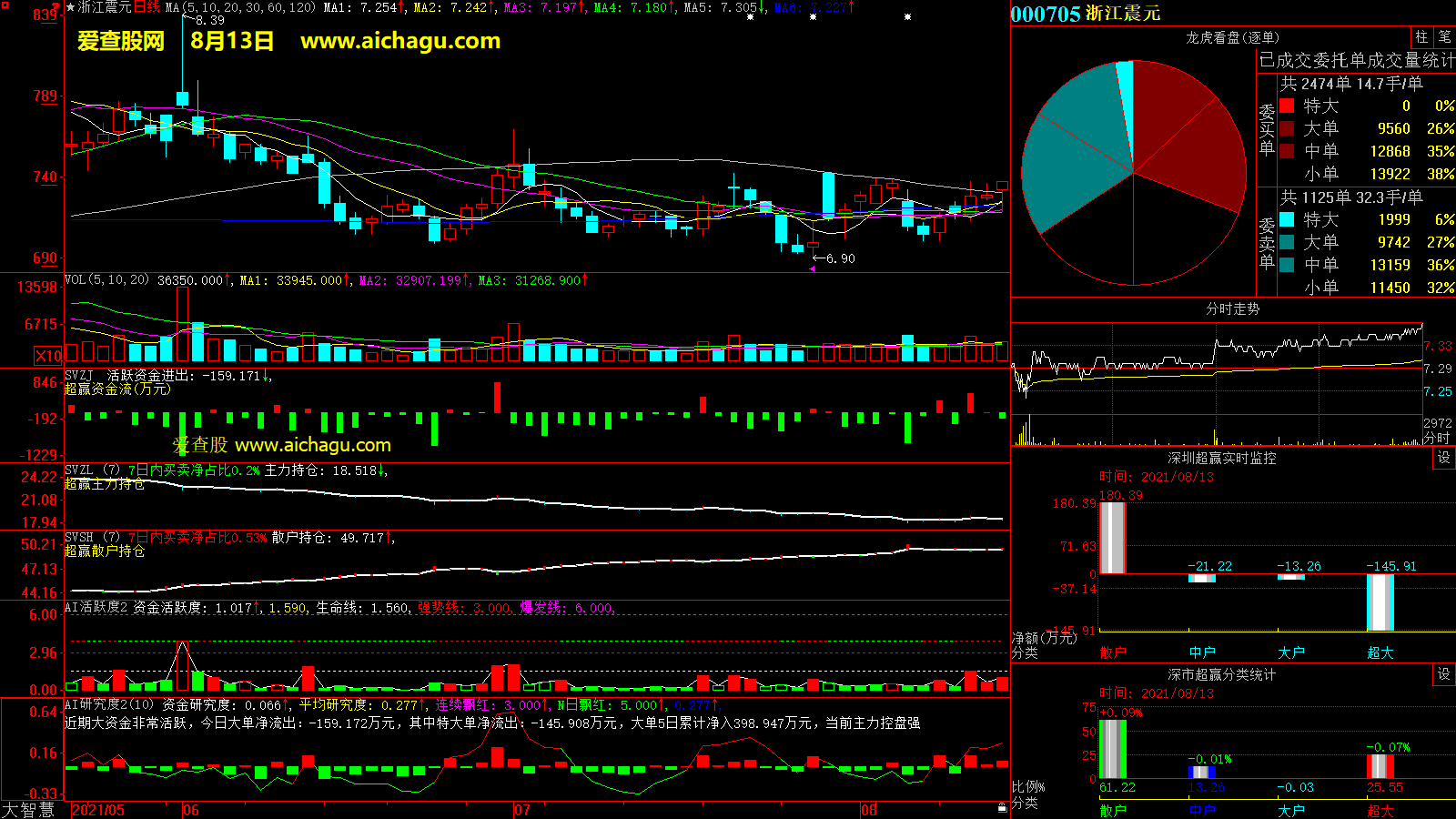Click the 06 month marker on time axis
1456x819 pixels.
[190, 810]
